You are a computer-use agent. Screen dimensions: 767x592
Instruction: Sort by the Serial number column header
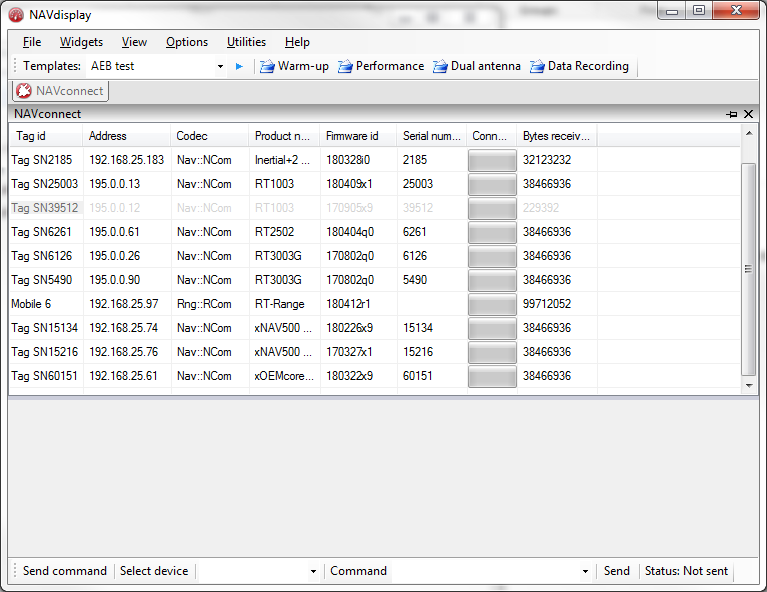[x=431, y=136]
